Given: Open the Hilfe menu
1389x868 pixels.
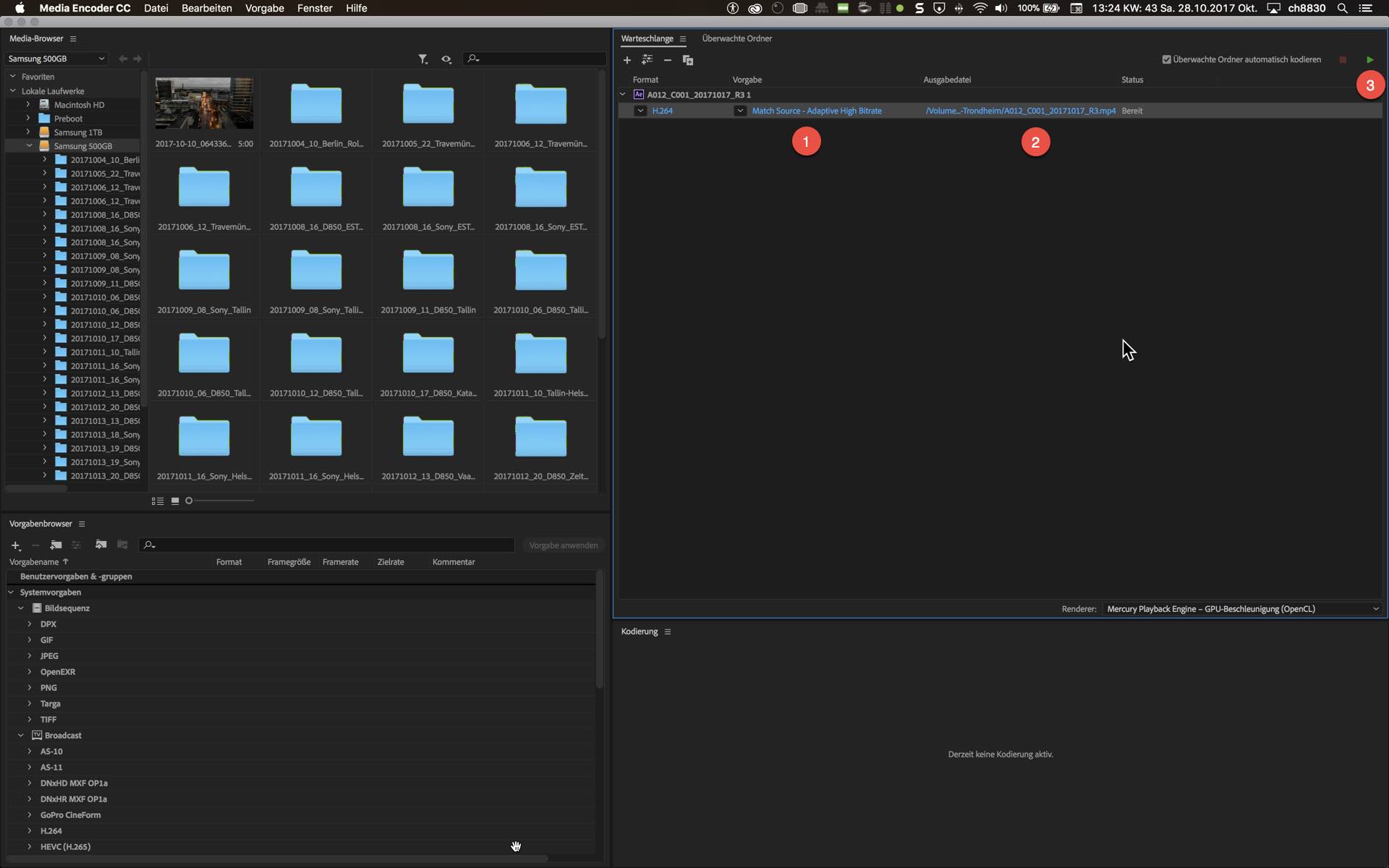Looking at the screenshot, I should pos(357,8).
